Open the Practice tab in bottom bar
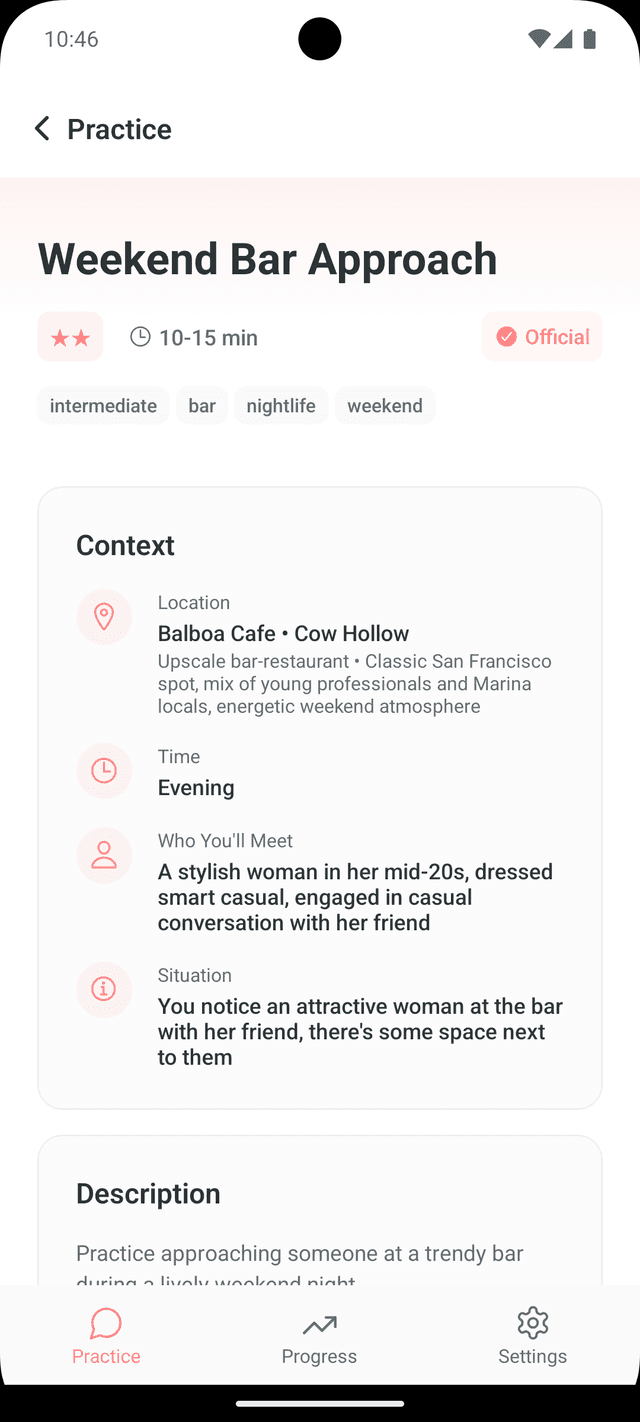This screenshot has width=640, height=1422. coord(106,1336)
